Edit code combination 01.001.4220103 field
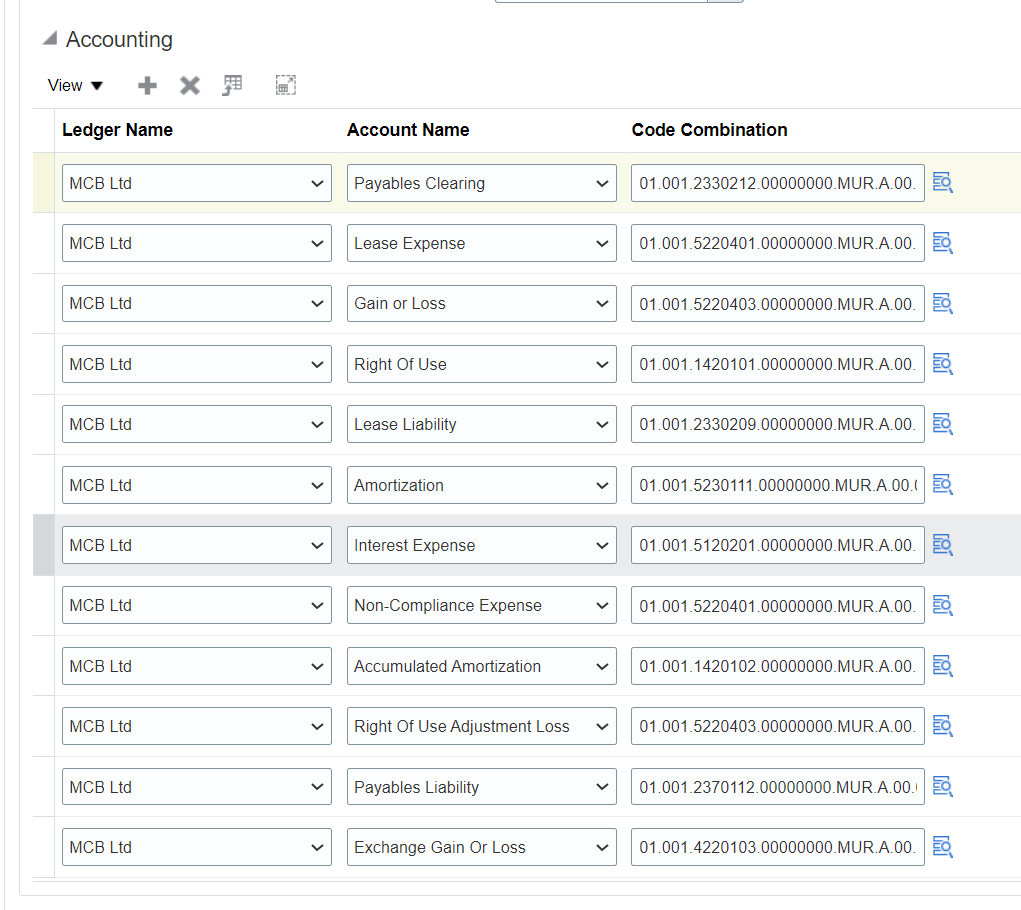 coord(777,847)
